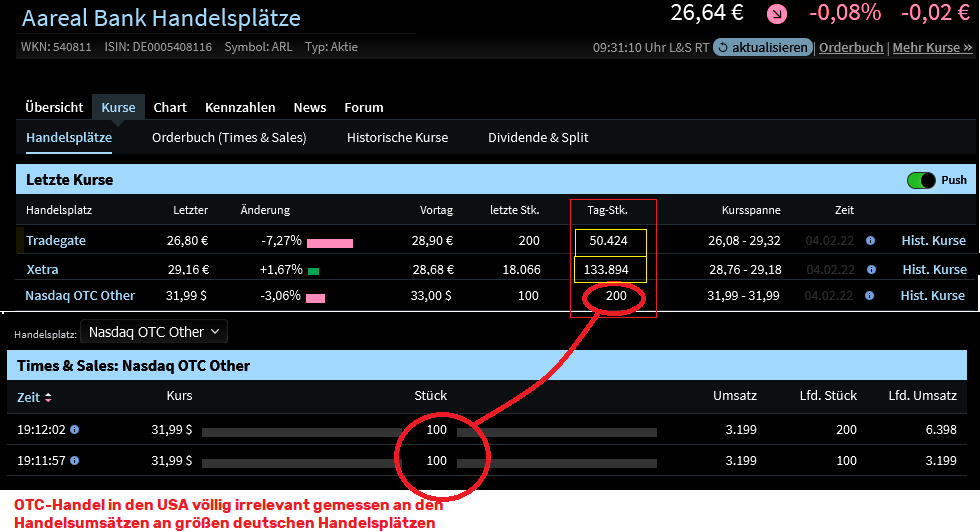This screenshot has width=980, height=532.
Task: Click the Änderung column header
Action: pyautogui.click(x=265, y=210)
